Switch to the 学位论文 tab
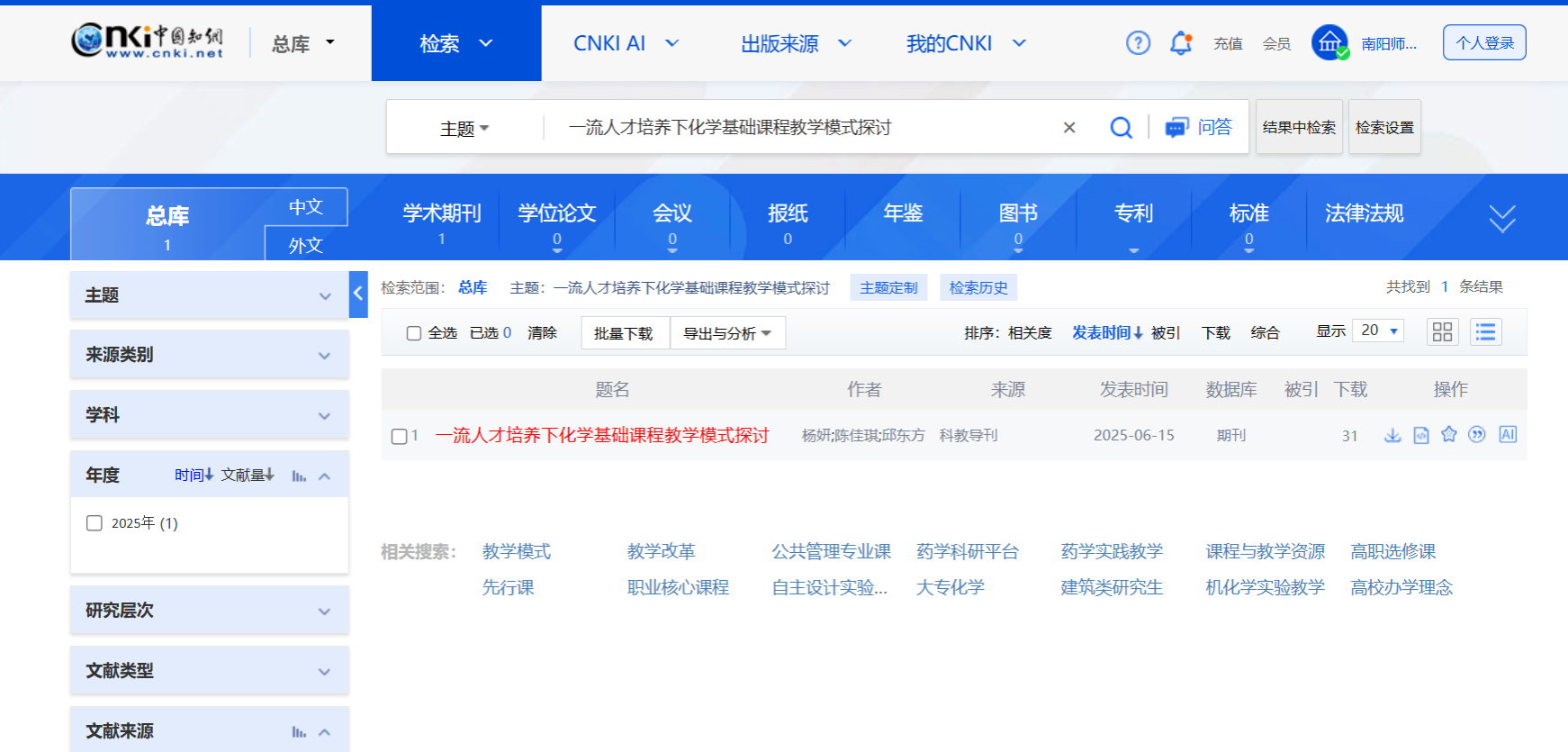 [x=557, y=214]
